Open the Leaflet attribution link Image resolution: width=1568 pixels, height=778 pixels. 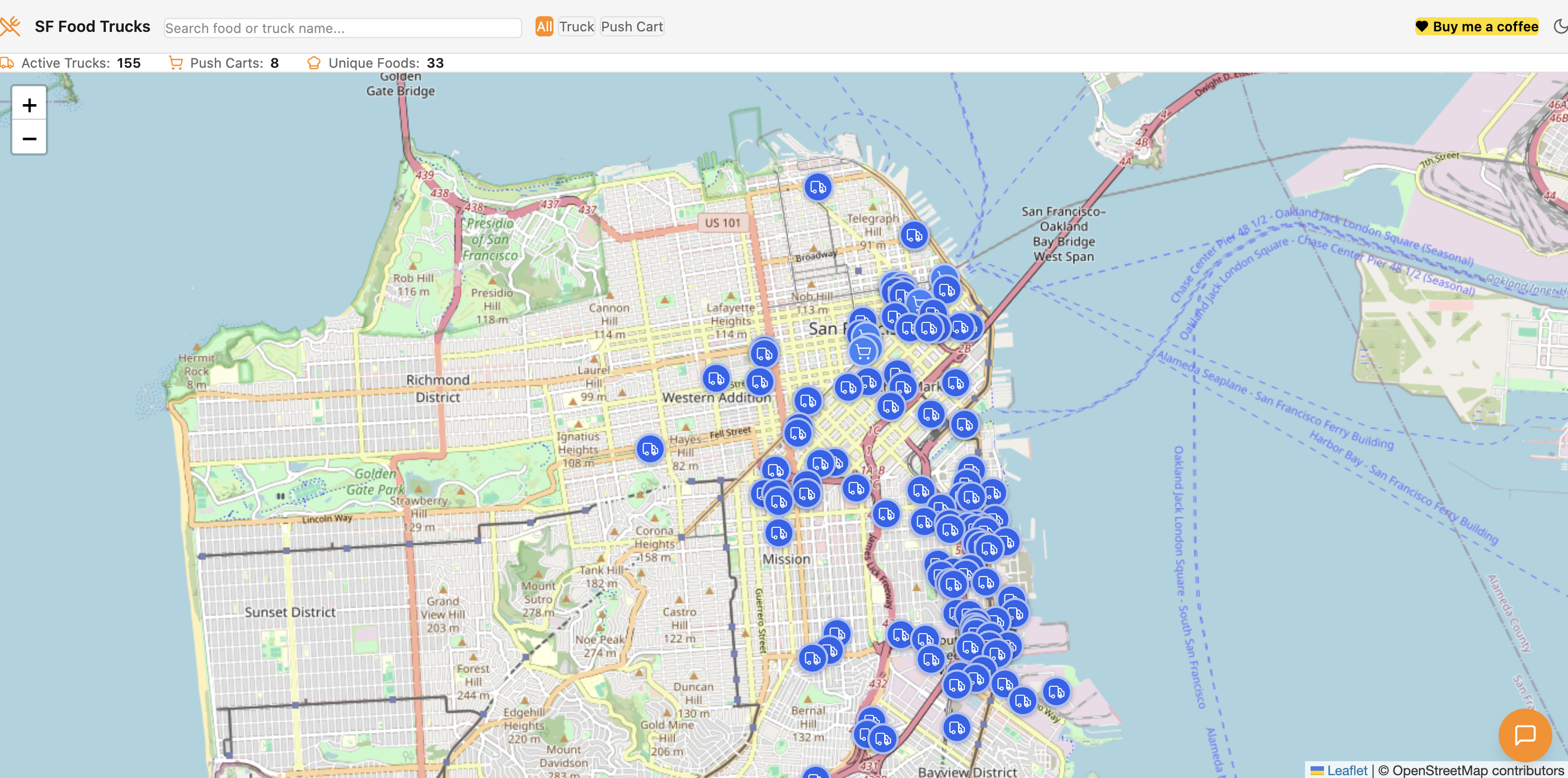pyautogui.click(x=1348, y=769)
